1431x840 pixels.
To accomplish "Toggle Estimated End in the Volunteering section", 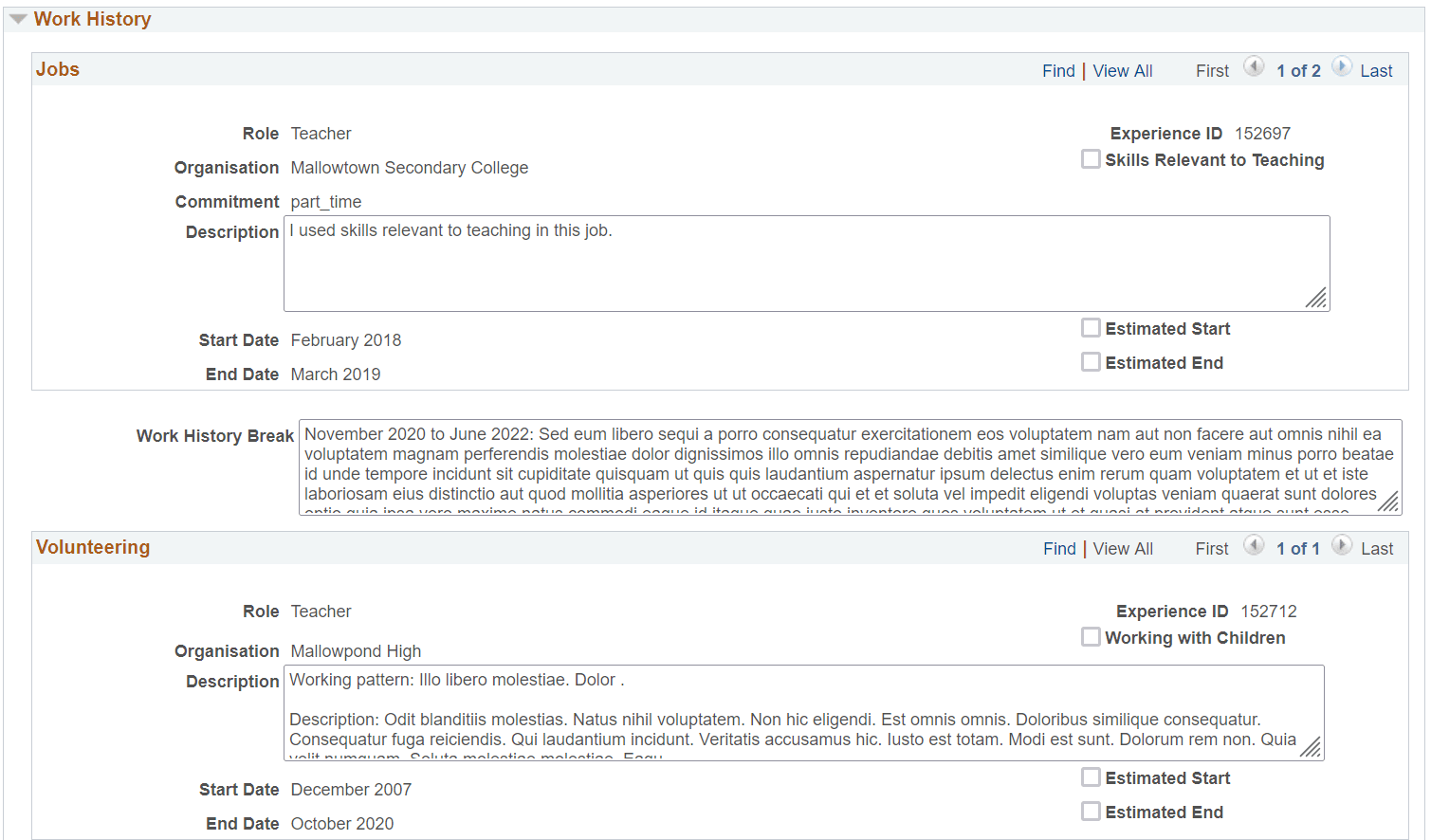I will [x=1091, y=811].
